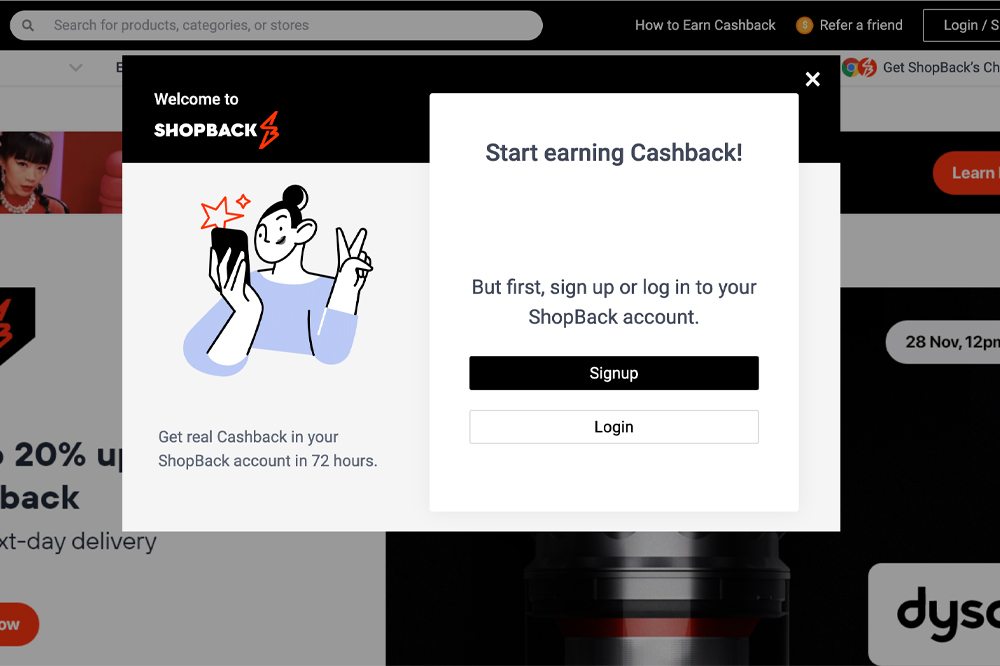Click the Dyson logo tile
The image size is (1000, 666).
tap(934, 614)
